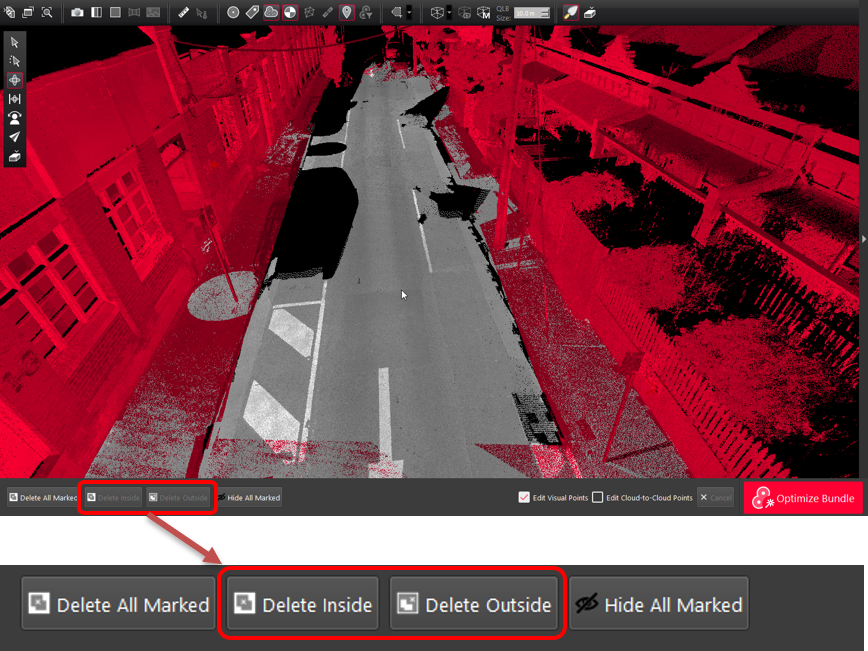This screenshot has width=868, height=651.
Task: Select the measure ruler tool
Action: click(183, 12)
